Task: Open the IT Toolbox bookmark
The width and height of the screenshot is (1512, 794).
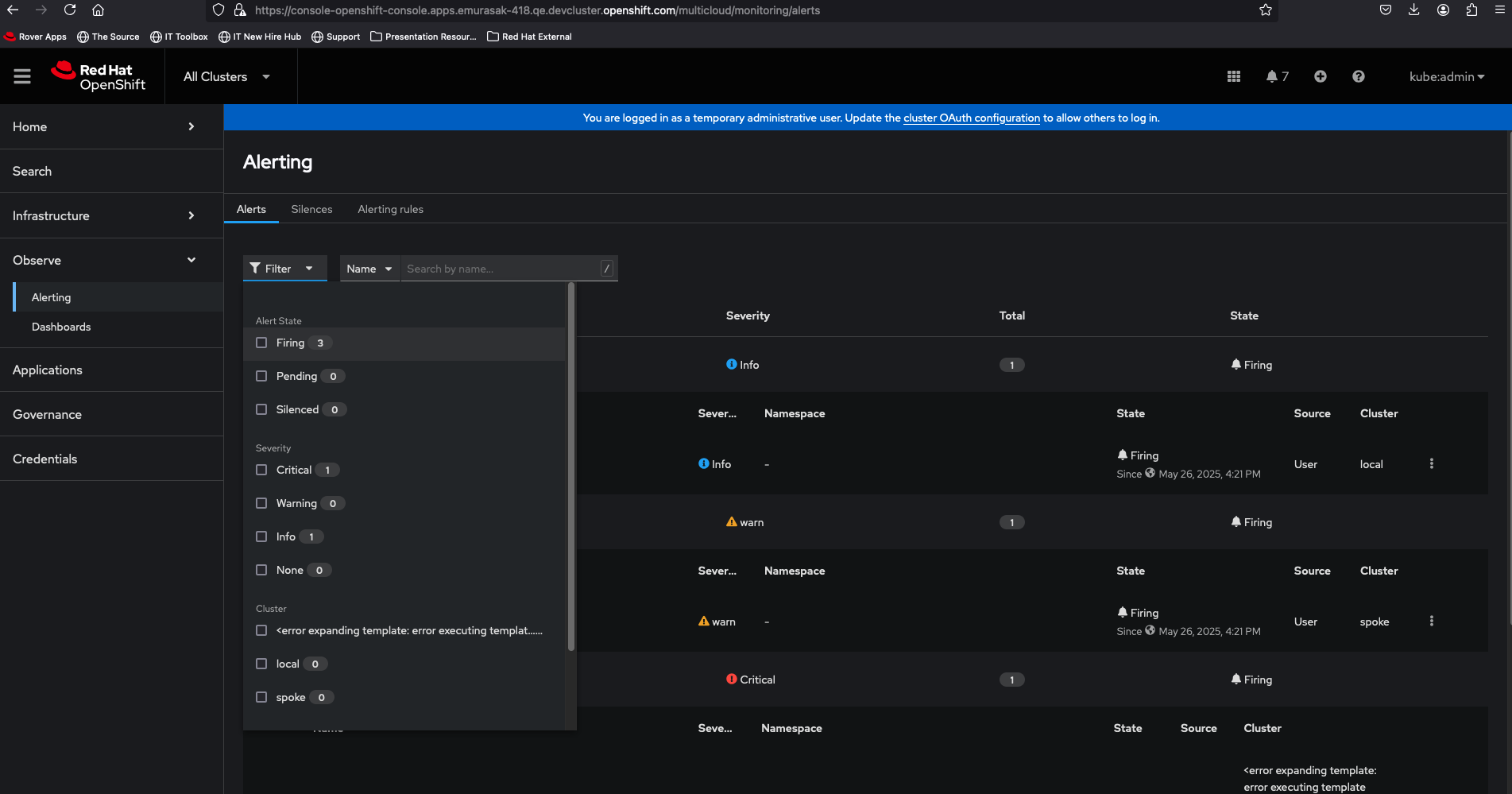Action: tap(179, 37)
